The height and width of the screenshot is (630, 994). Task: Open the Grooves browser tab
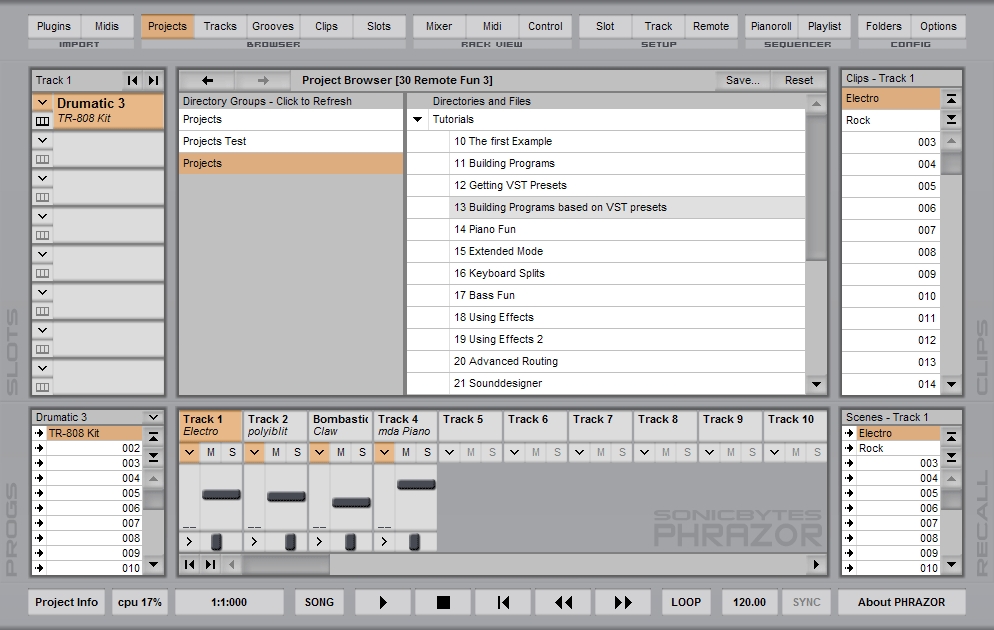point(273,27)
